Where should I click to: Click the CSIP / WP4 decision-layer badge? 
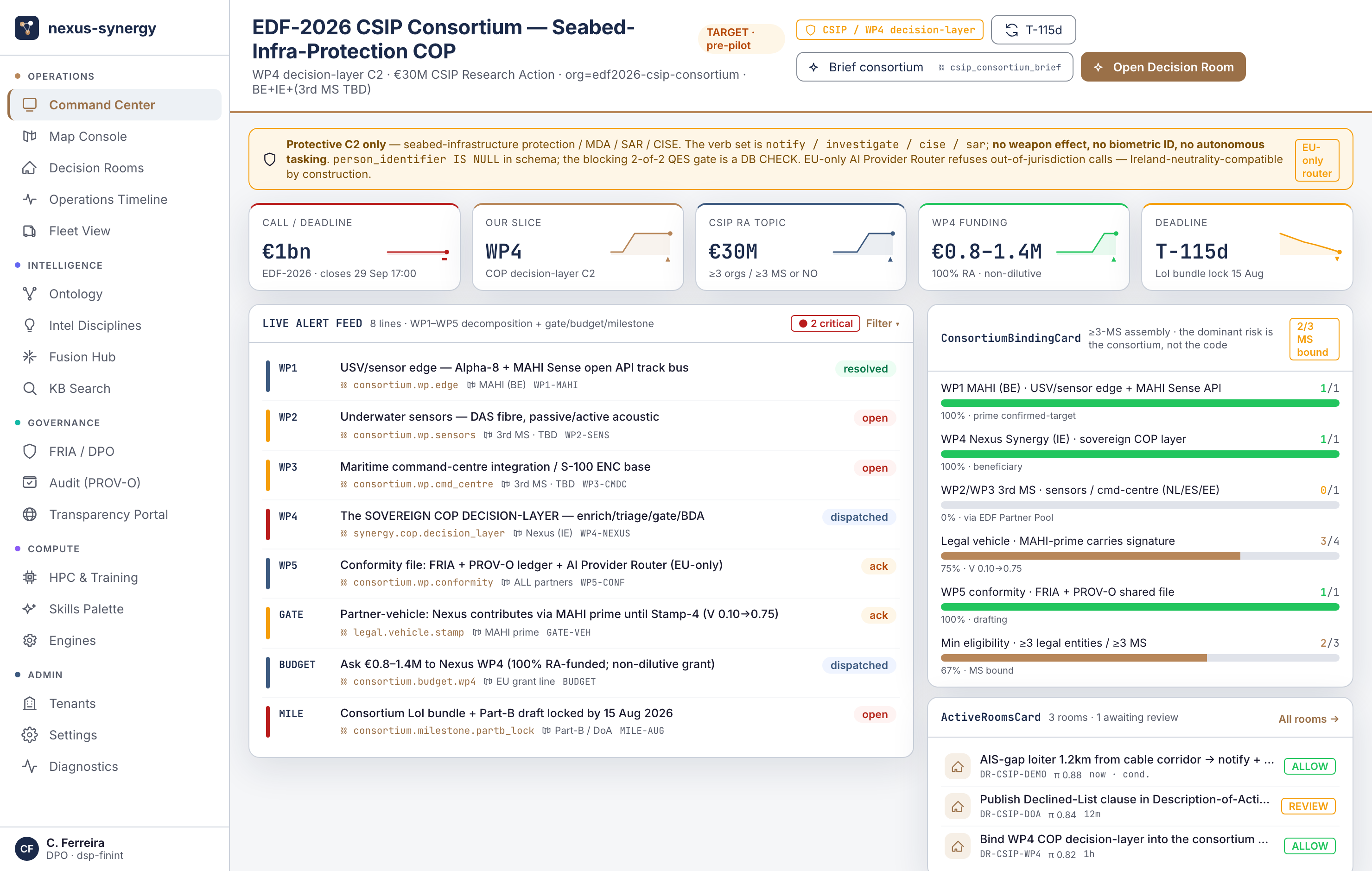pos(889,30)
